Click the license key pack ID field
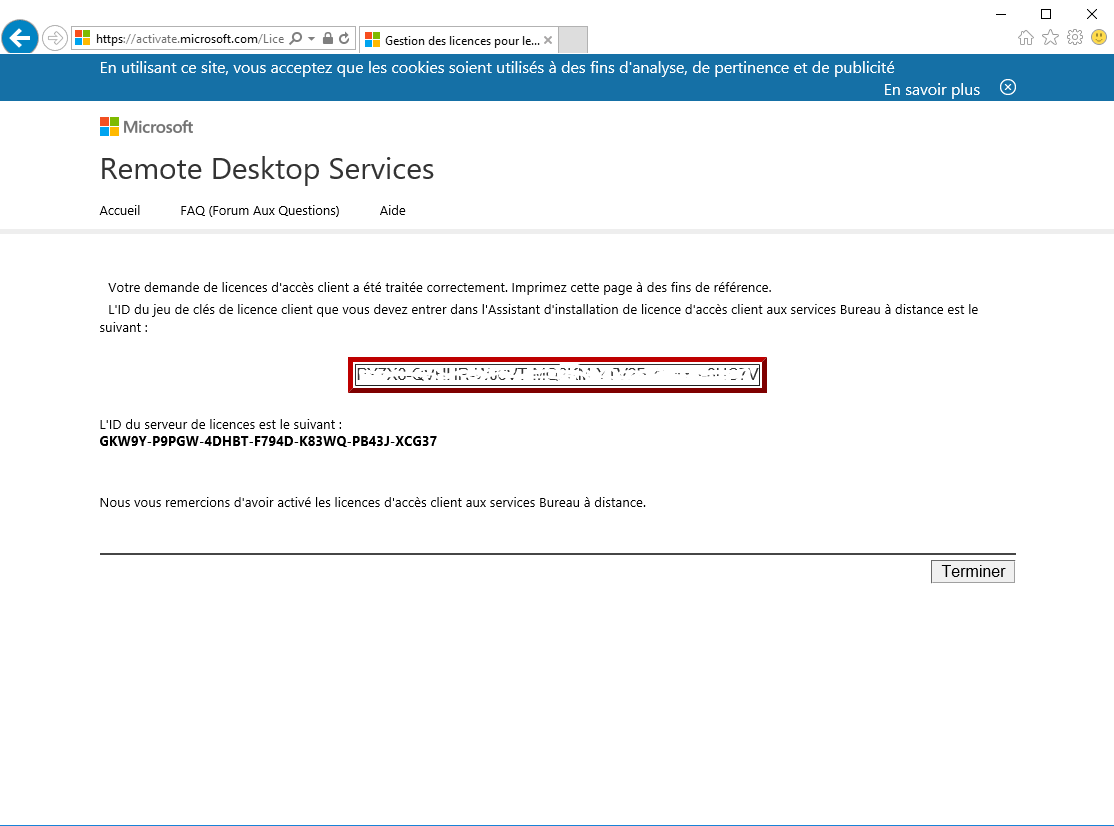 click(x=558, y=374)
